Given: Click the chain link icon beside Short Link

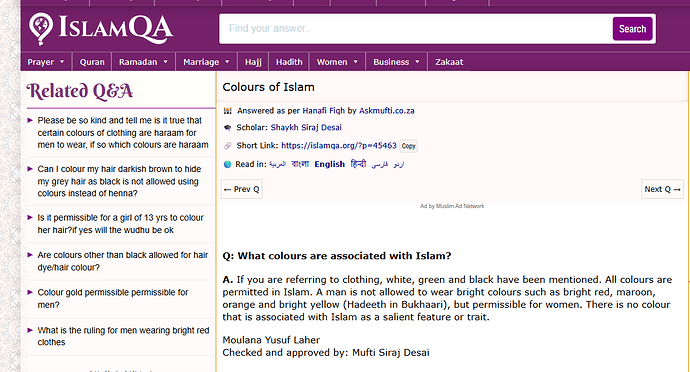Looking at the screenshot, I should coord(227,146).
